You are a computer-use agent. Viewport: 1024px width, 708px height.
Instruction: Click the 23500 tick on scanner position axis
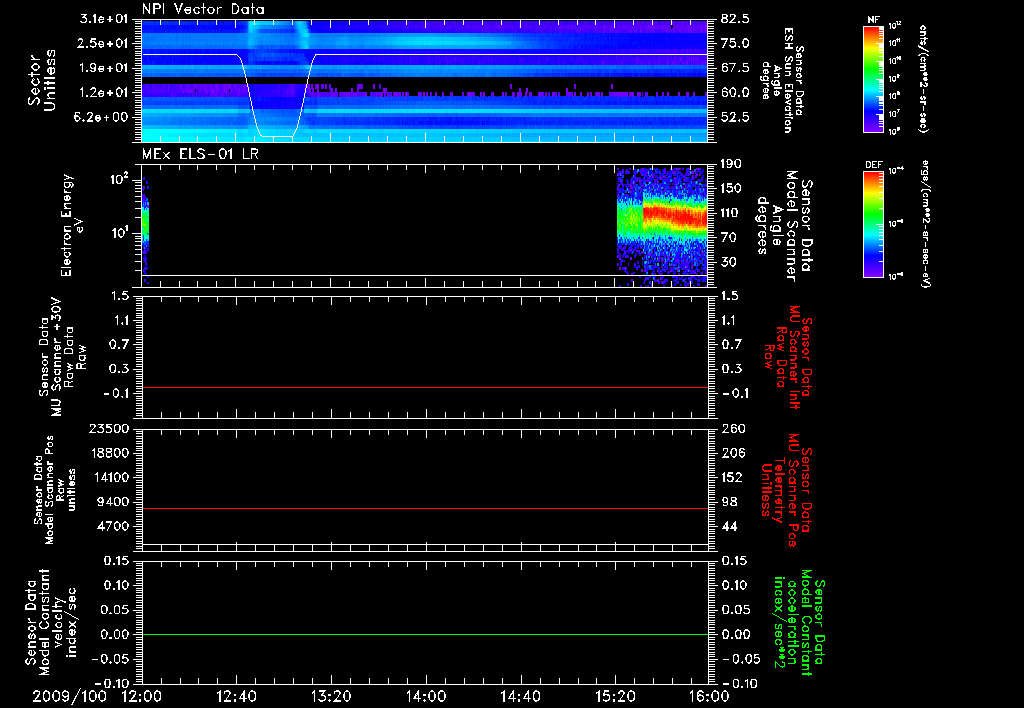(x=110, y=428)
